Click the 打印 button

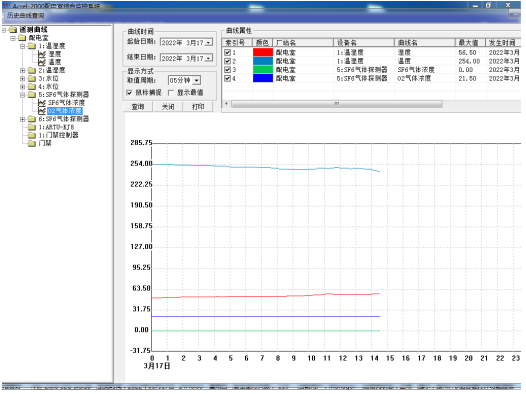pos(198,107)
